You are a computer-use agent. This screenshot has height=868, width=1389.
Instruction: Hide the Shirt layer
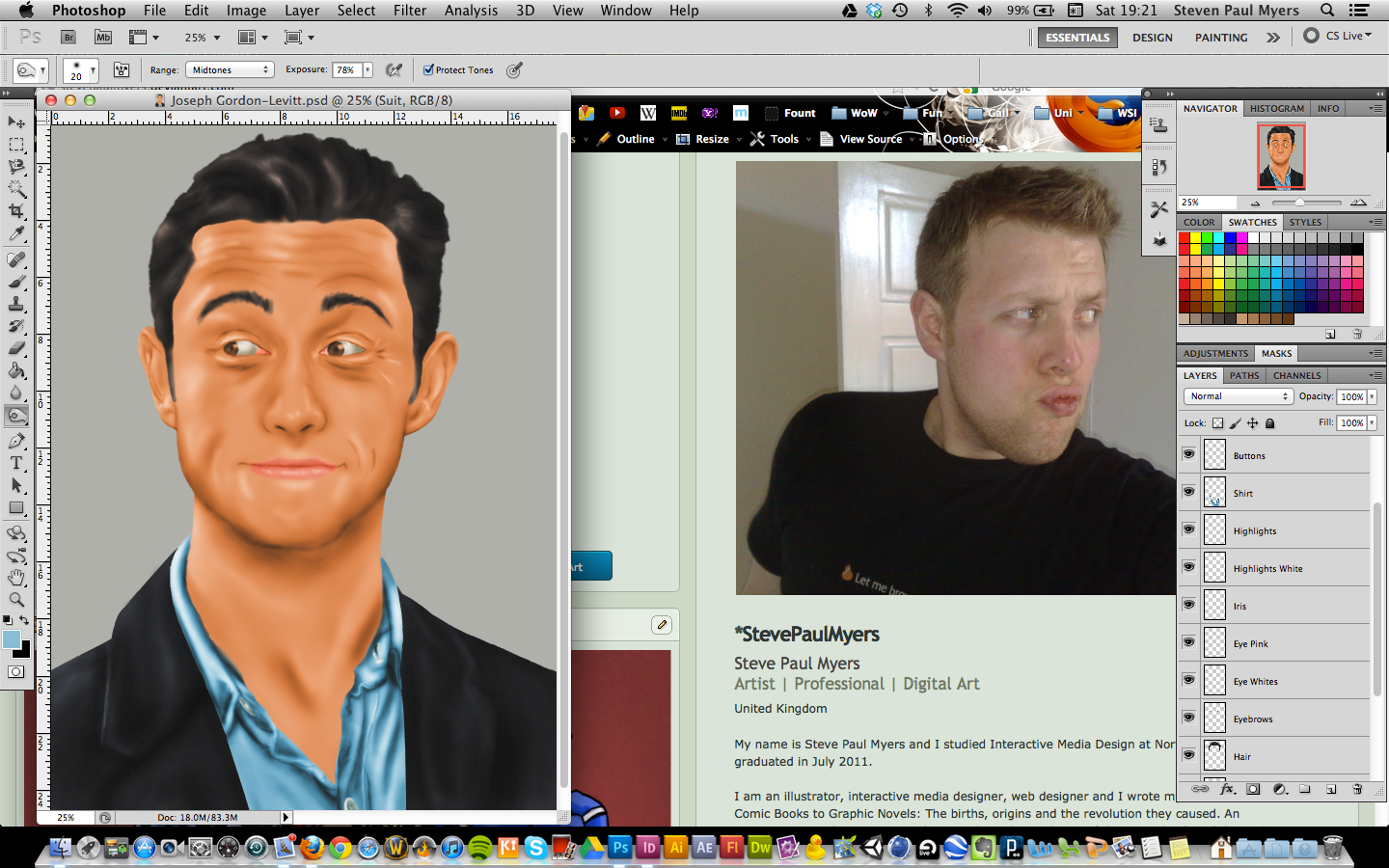[x=1188, y=492]
